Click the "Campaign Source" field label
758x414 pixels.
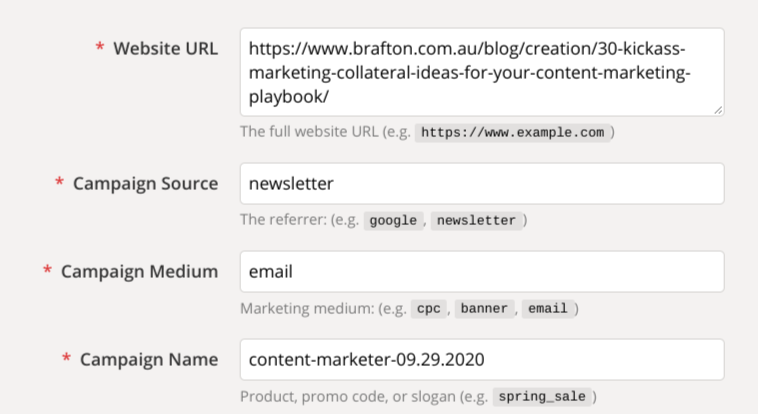coord(146,184)
